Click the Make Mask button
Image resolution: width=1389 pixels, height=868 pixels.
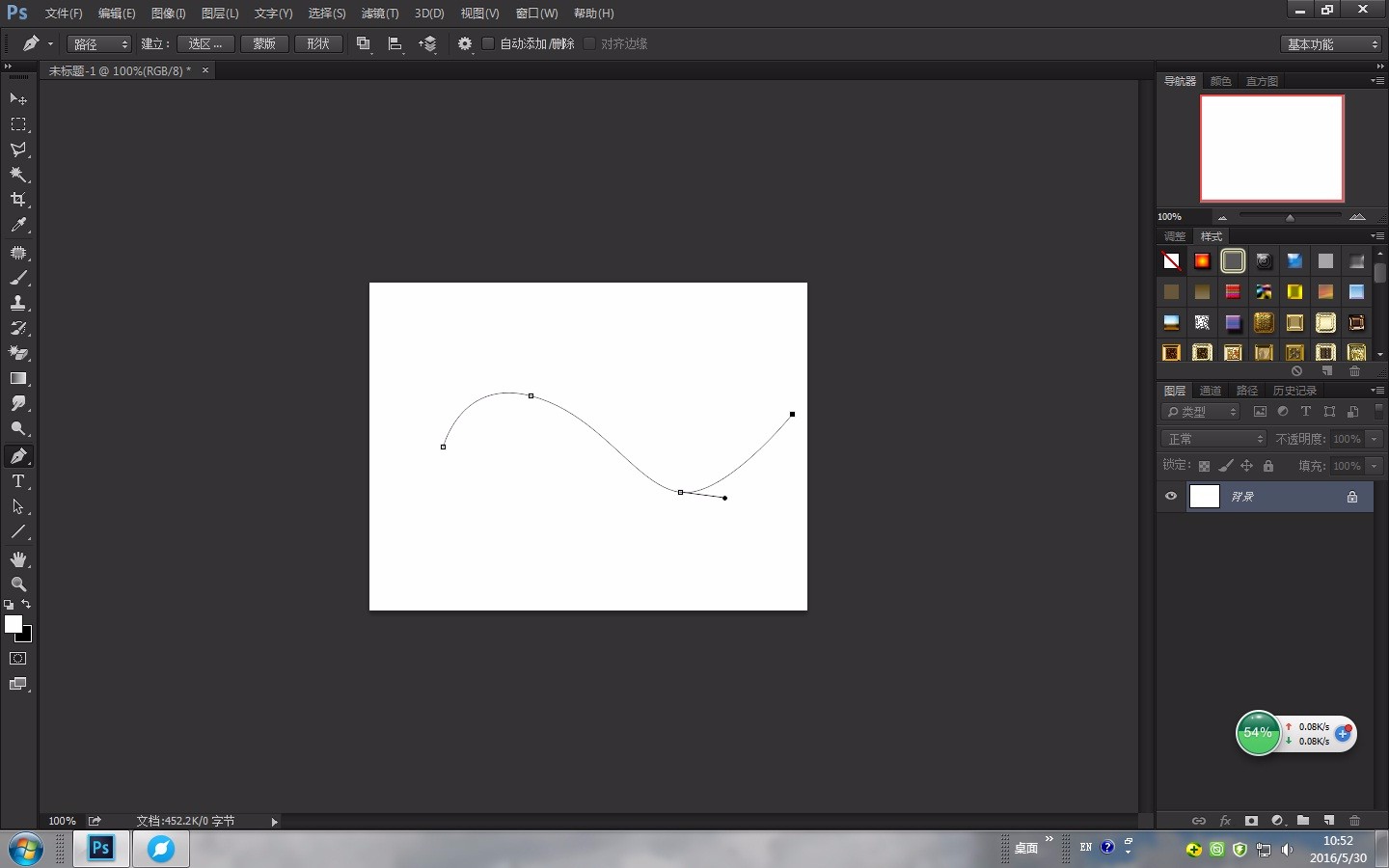[x=264, y=44]
